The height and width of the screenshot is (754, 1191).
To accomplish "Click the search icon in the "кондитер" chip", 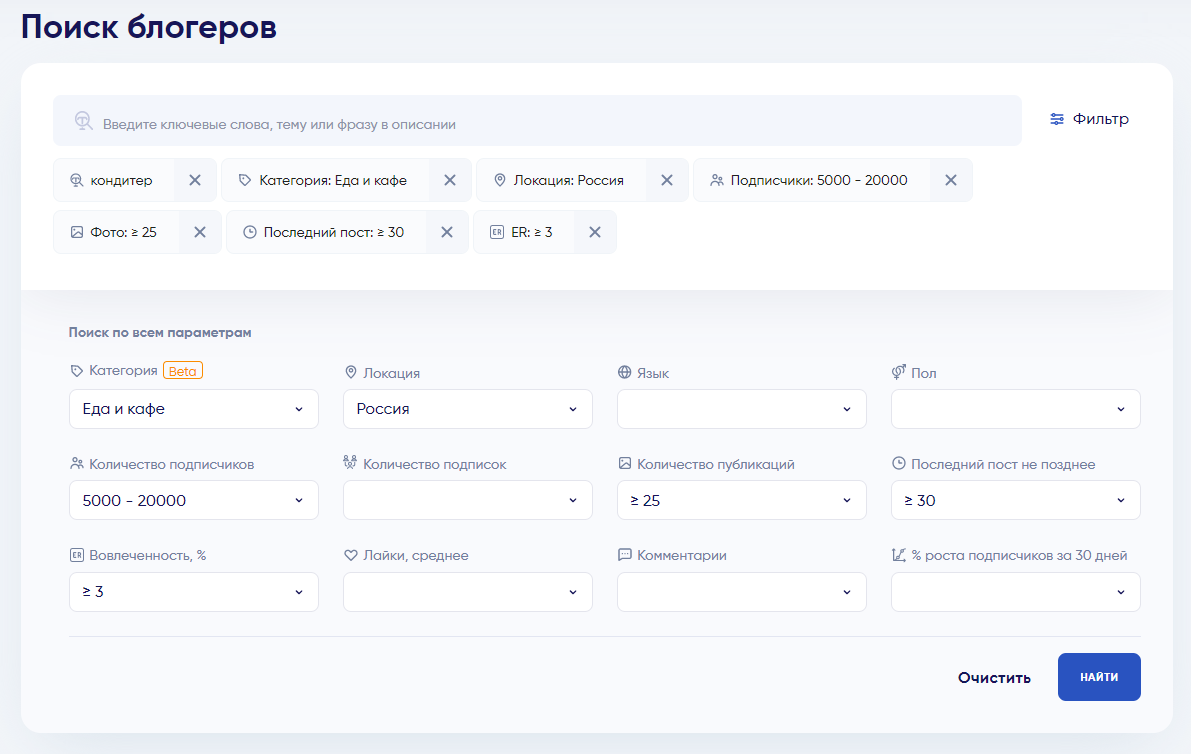I will pyautogui.click(x=77, y=180).
